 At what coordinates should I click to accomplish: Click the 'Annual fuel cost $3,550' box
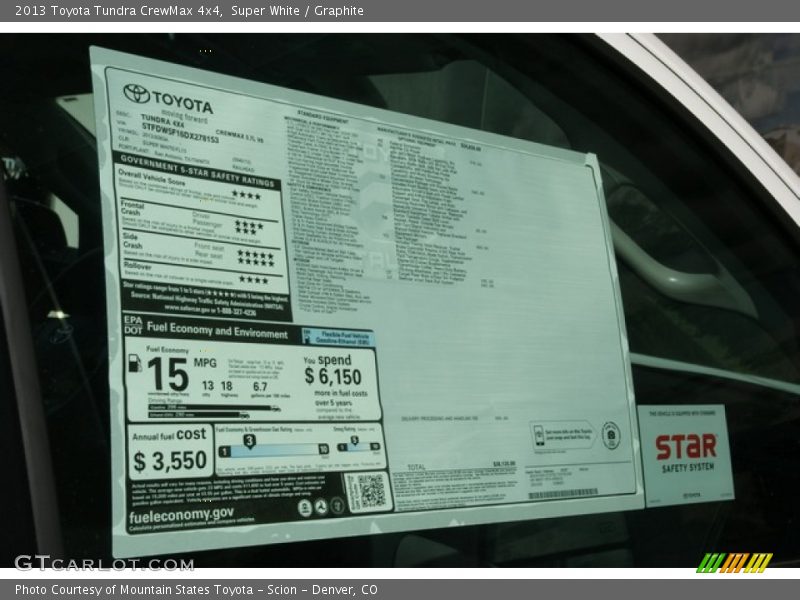170,452
